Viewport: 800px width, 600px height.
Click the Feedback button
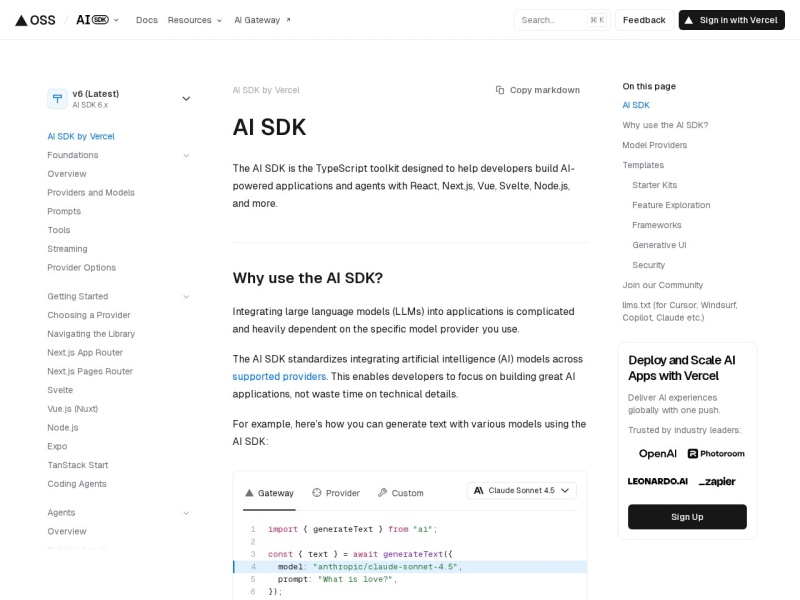(x=644, y=20)
